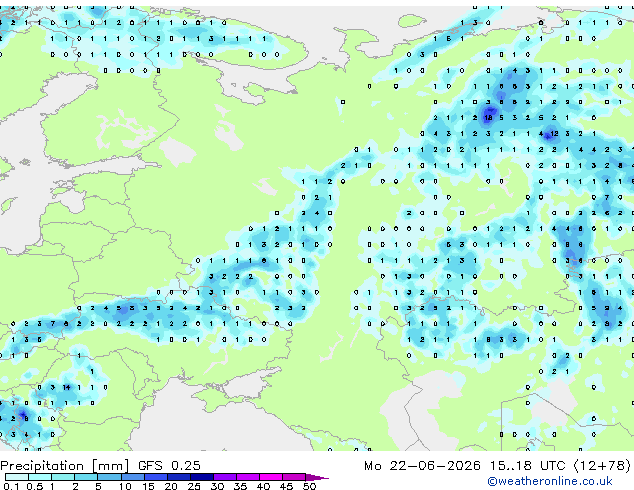Open the weatheronline.co.uk copyright link
The height and width of the screenshot is (490, 634).
click(x=550, y=481)
